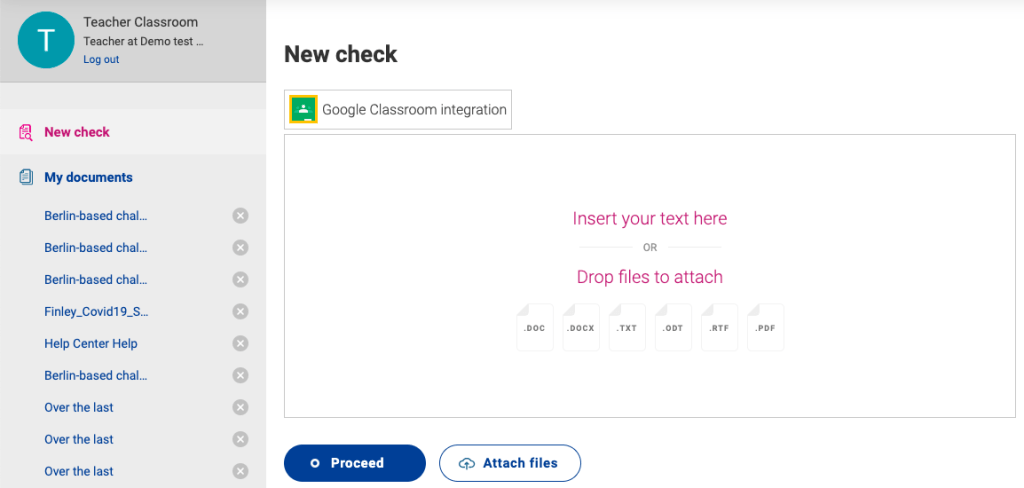The width and height of the screenshot is (1024, 488).
Task: Select the .PDF file type icon
Action: [x=765, y=327]
